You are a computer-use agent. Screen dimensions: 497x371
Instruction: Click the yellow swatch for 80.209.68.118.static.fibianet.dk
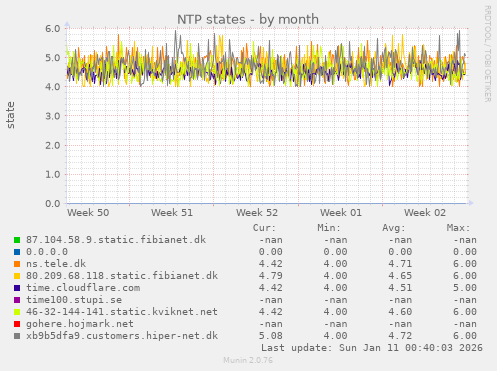pos(17,276)
